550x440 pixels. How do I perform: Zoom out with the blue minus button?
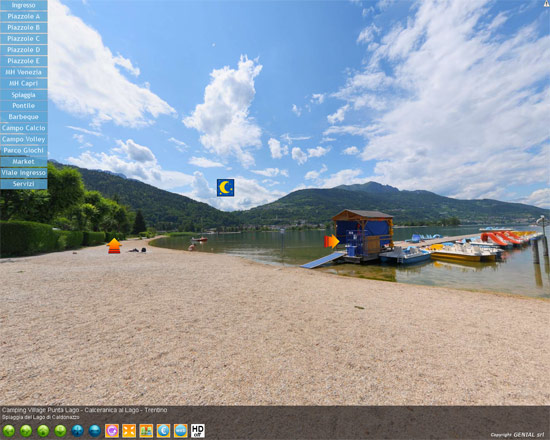(x=95, y=431)
